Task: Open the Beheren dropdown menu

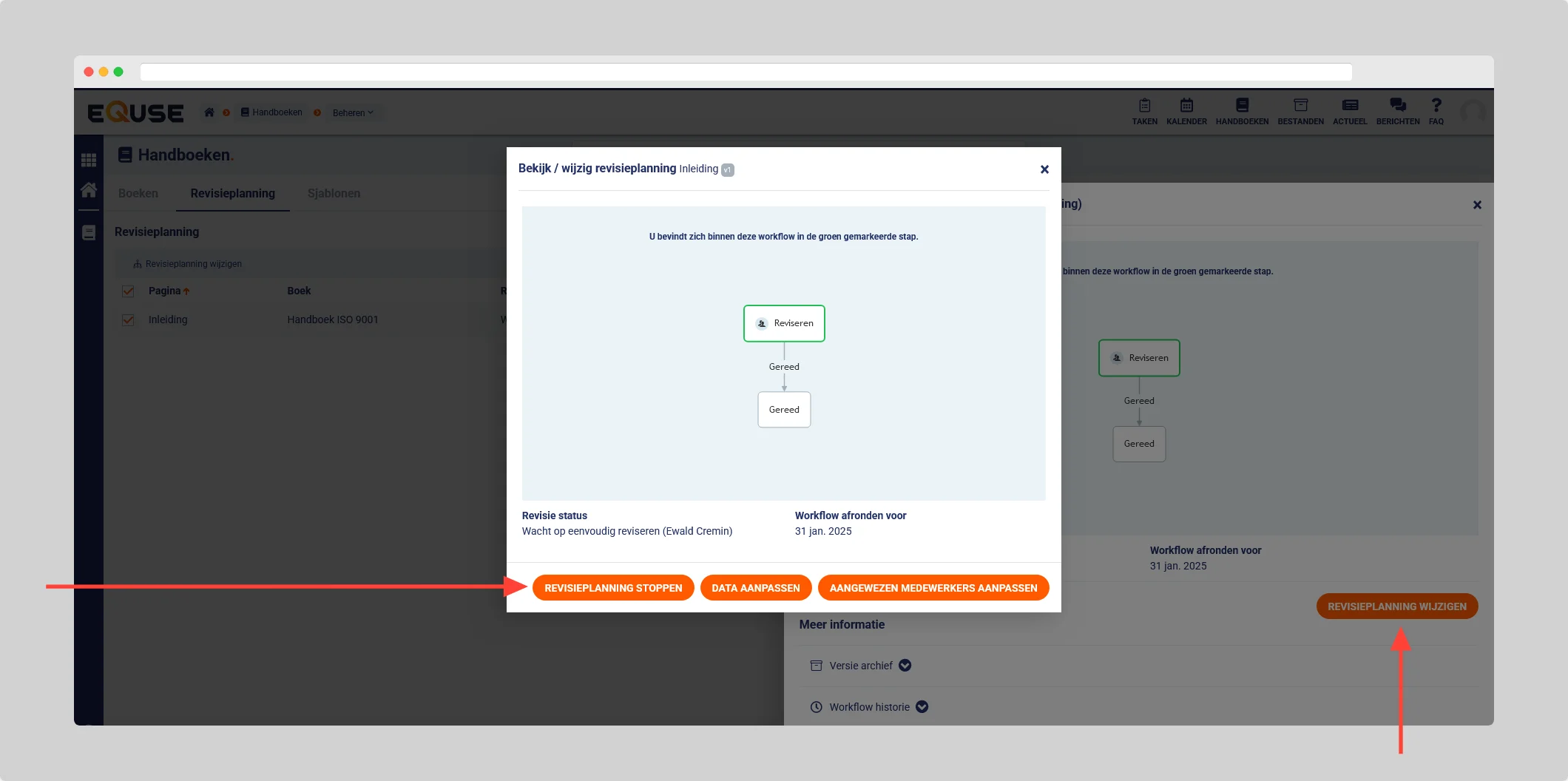Action: tap(353, 113)
